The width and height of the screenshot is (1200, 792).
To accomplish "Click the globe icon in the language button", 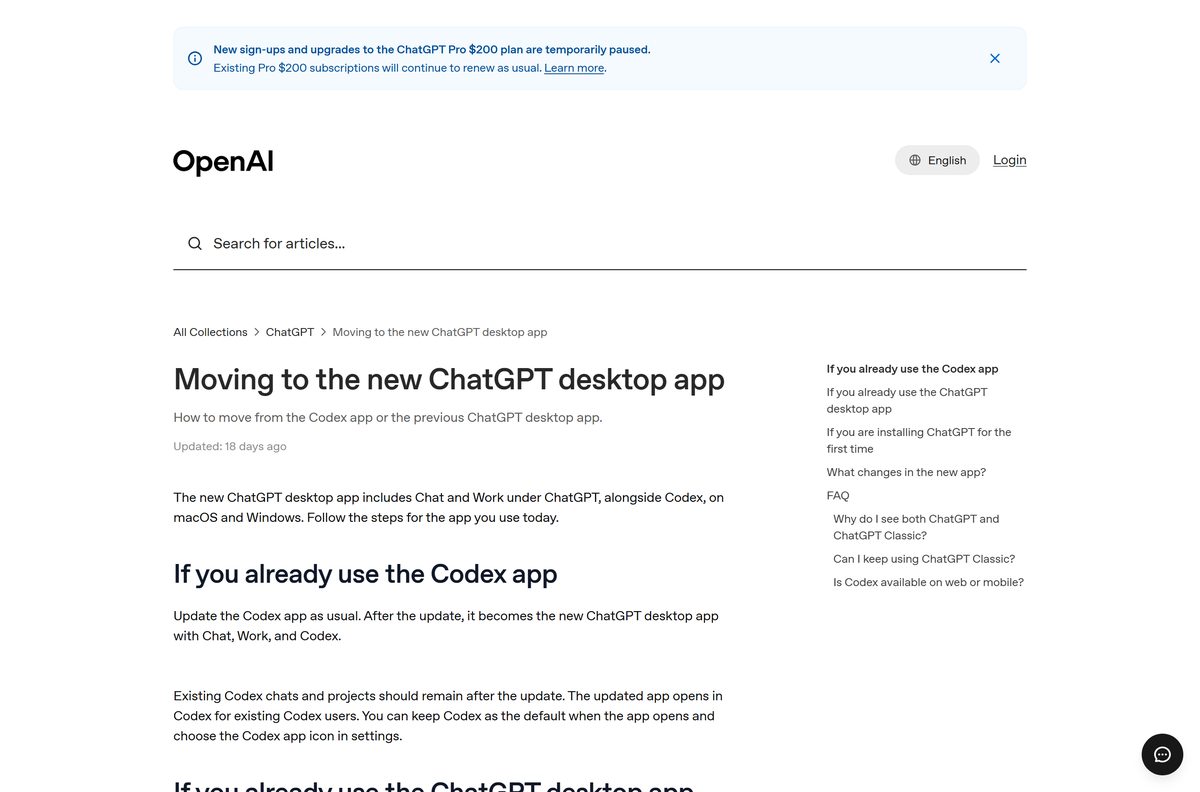I will [x=915, y=160].
